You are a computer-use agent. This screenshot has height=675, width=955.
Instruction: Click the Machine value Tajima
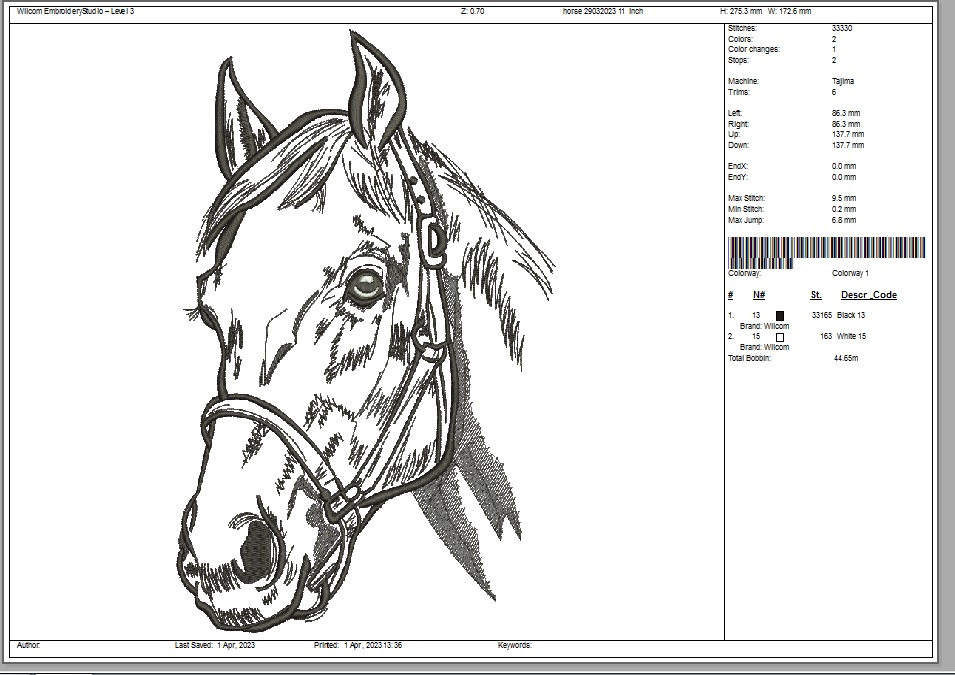coord(842,81)
